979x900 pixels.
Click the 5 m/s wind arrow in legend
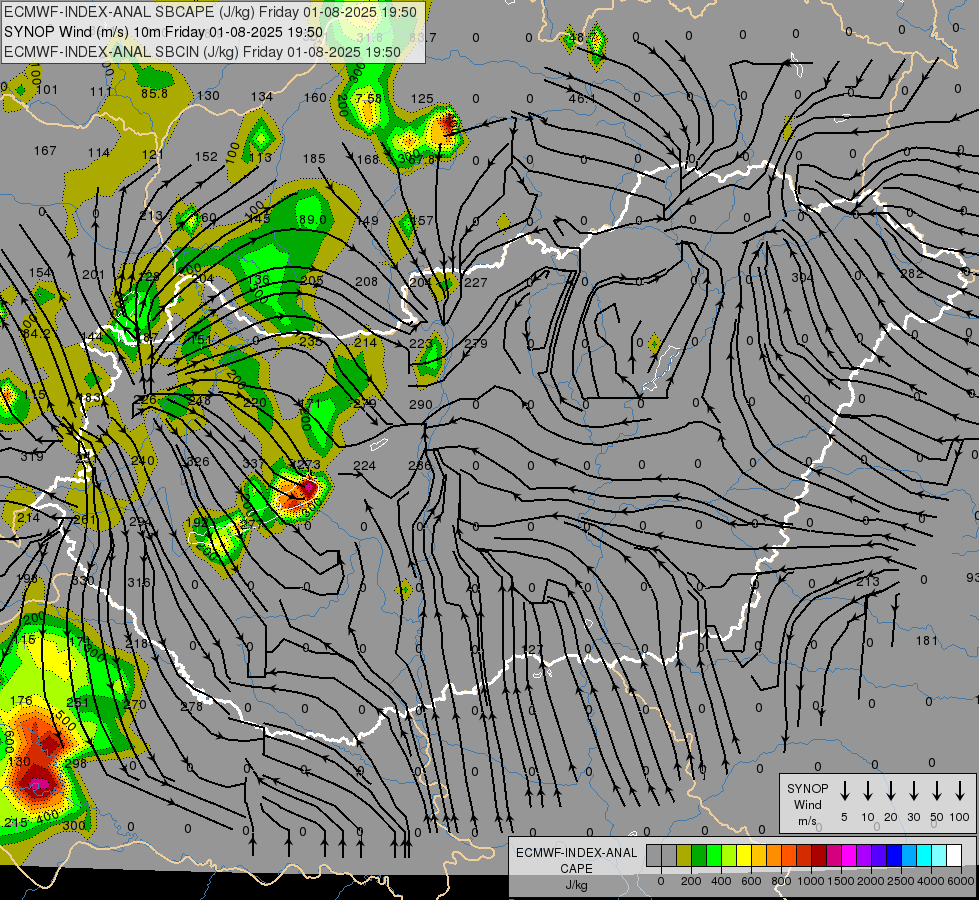(x=844, y=791)
